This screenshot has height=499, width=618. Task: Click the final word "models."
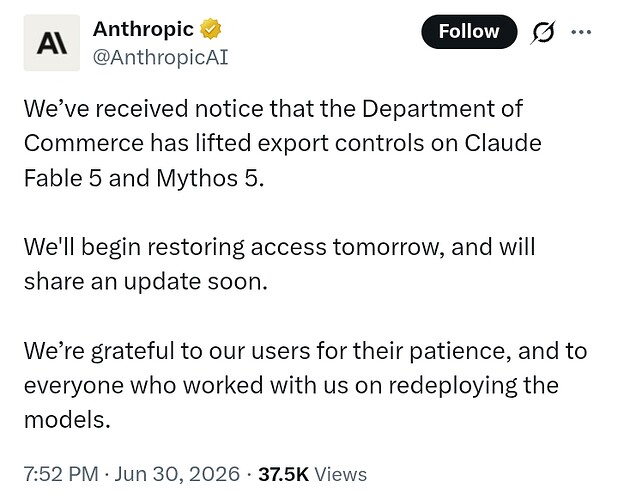pyautogui.click(x=67, y=419)
